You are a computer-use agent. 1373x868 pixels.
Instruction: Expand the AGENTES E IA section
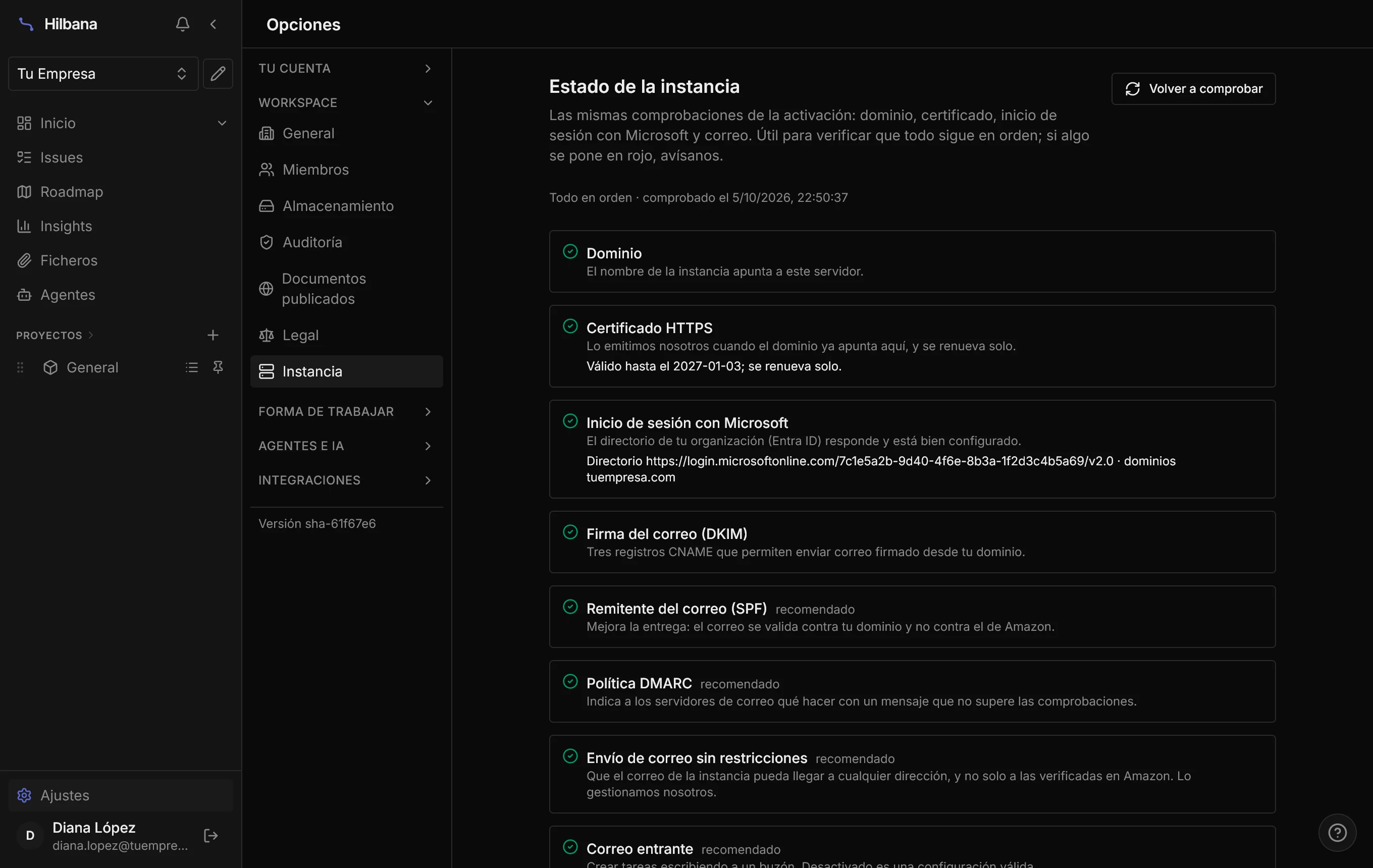coord(346,446)
